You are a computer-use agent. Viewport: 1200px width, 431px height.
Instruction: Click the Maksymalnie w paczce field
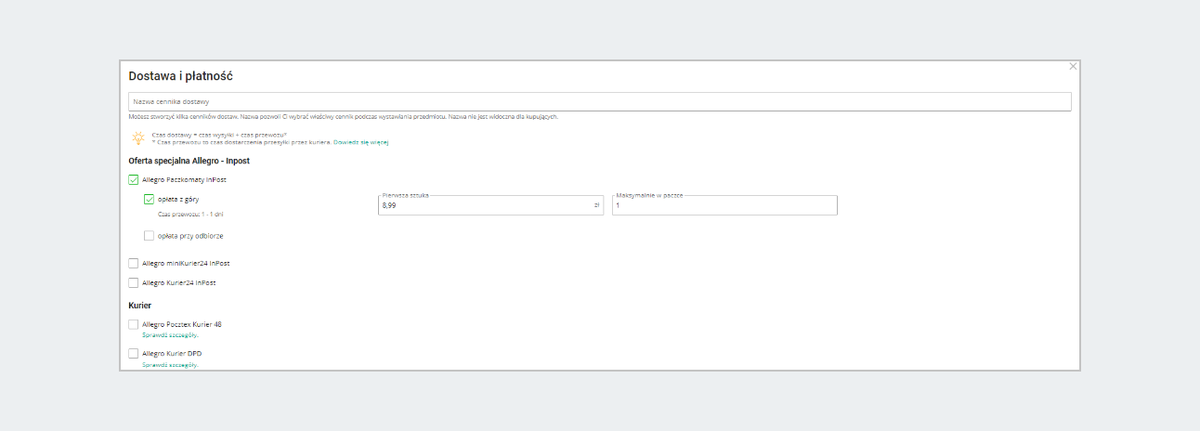(x=724, y=205)
